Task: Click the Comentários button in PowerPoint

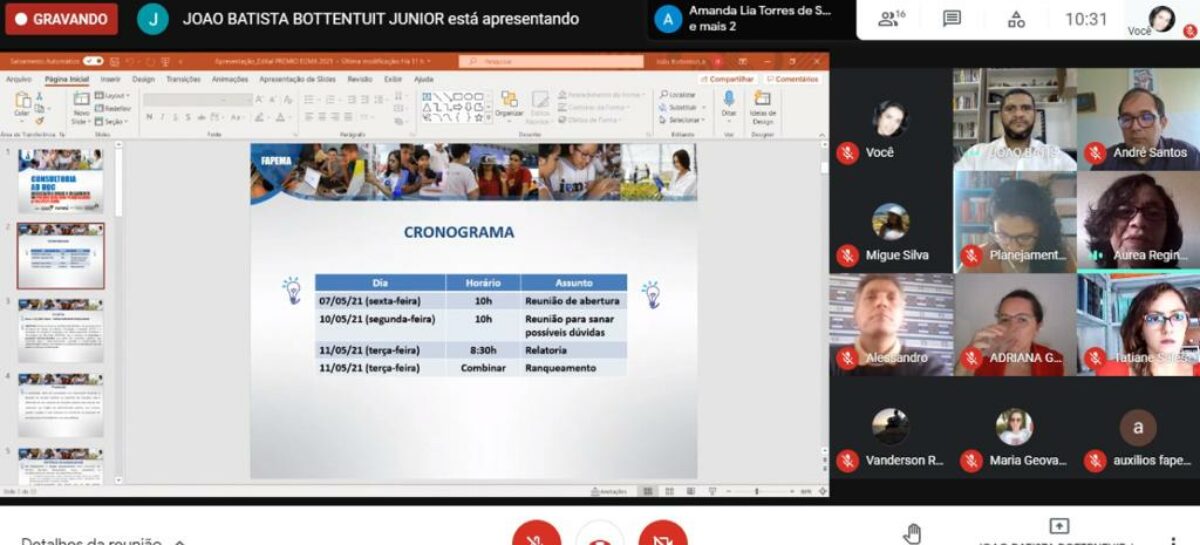Action: [x=793, y=79]
